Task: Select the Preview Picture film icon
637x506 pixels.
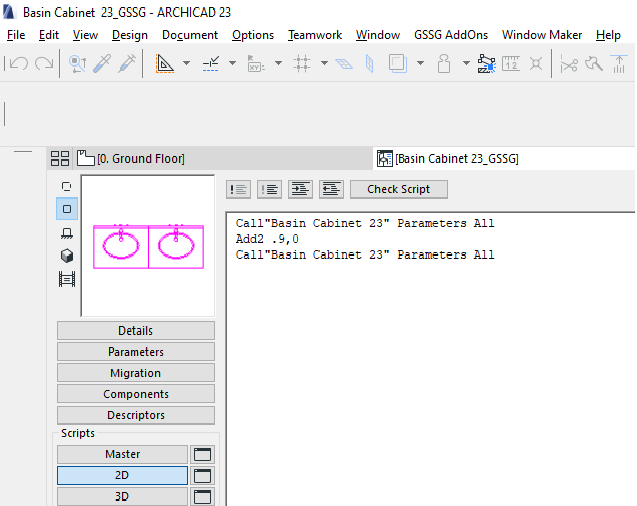Action: pyautogui.click(x=67, y=279)
